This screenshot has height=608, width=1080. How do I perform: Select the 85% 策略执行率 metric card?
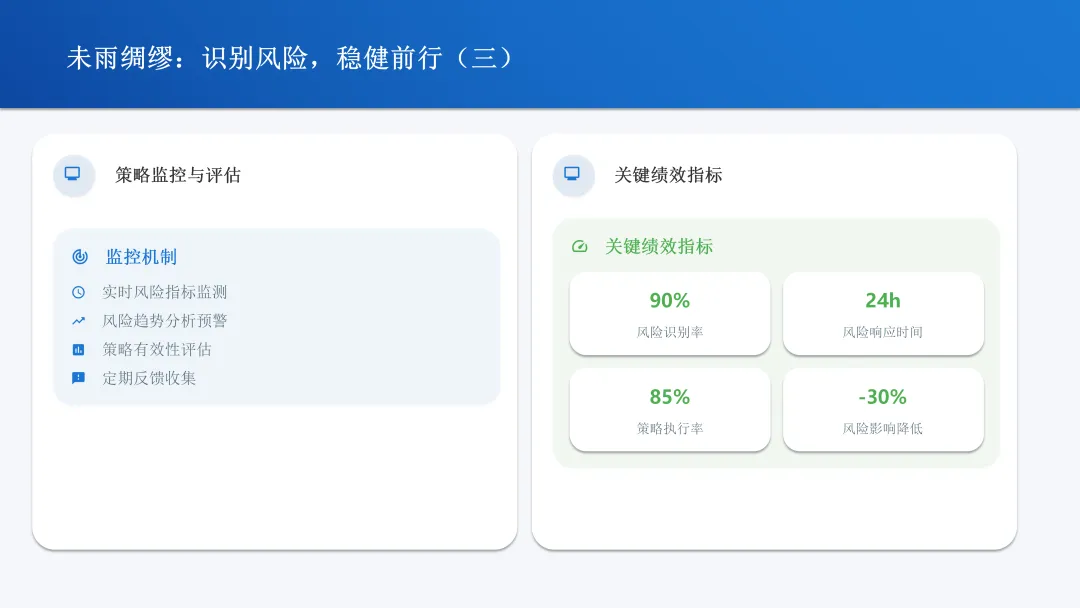[x=670, y=409]
